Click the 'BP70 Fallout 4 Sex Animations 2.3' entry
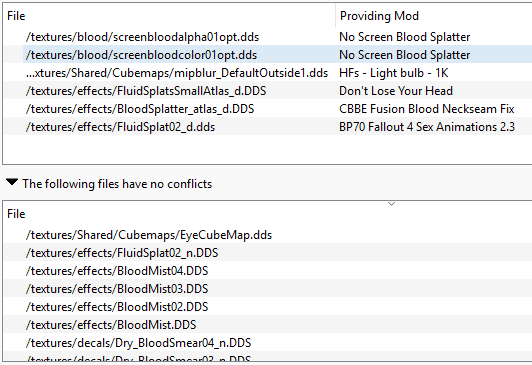 click(x=427, y=127)
